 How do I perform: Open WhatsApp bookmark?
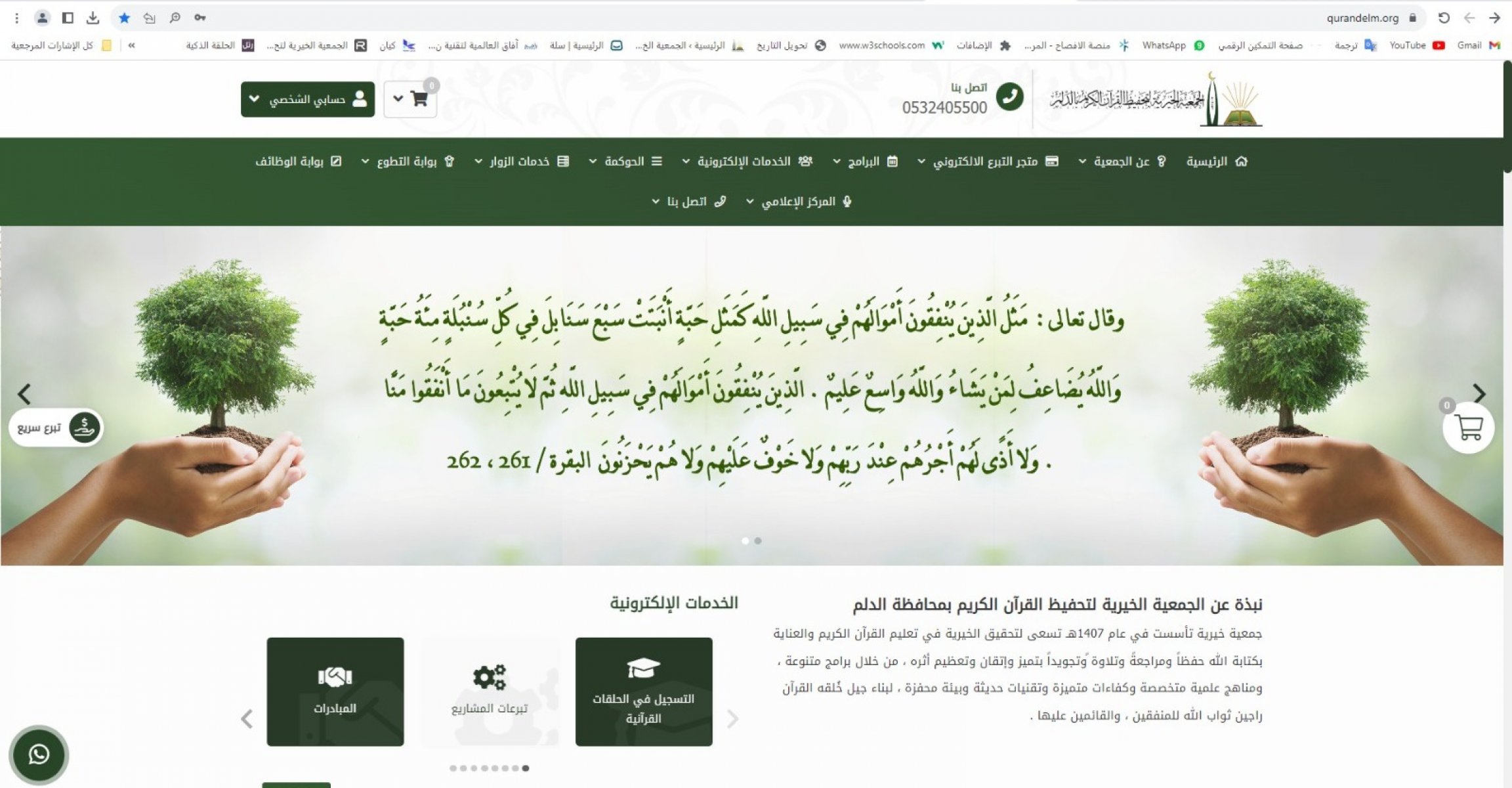coord(1173,45)
